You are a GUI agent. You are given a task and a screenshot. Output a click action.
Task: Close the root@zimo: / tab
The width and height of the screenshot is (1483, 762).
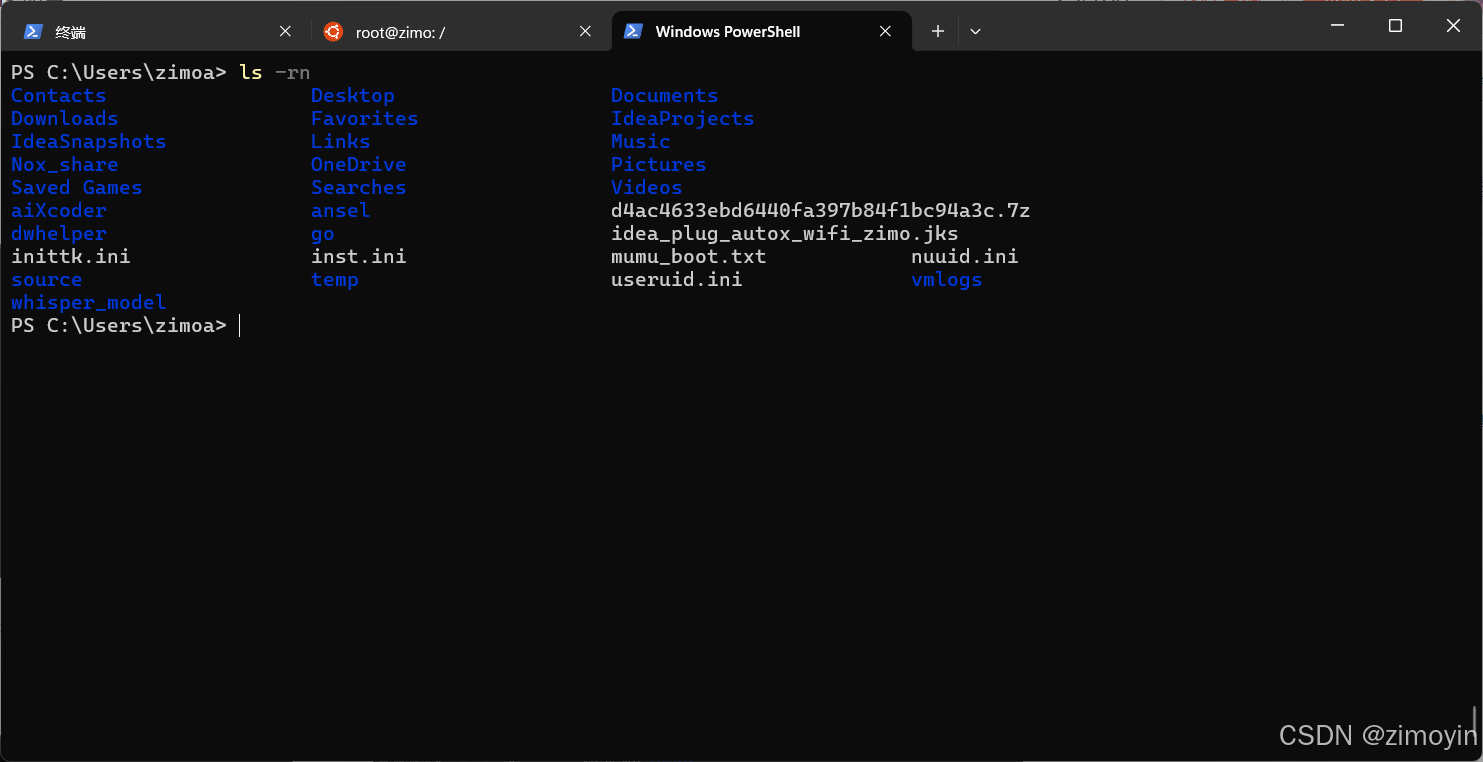[x=585, y=32]
